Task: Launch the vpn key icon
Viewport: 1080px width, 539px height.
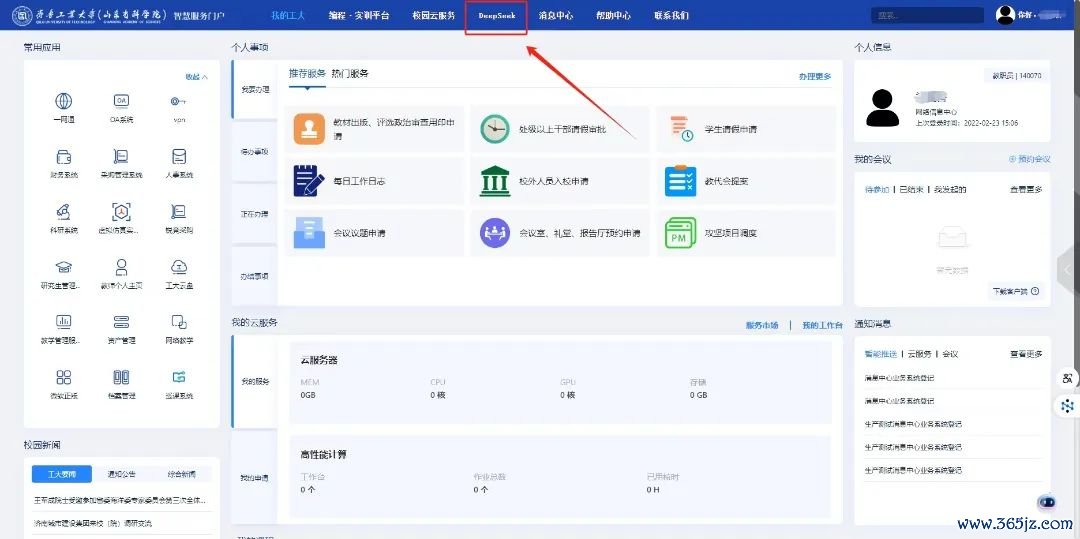Action: (179, 101)
